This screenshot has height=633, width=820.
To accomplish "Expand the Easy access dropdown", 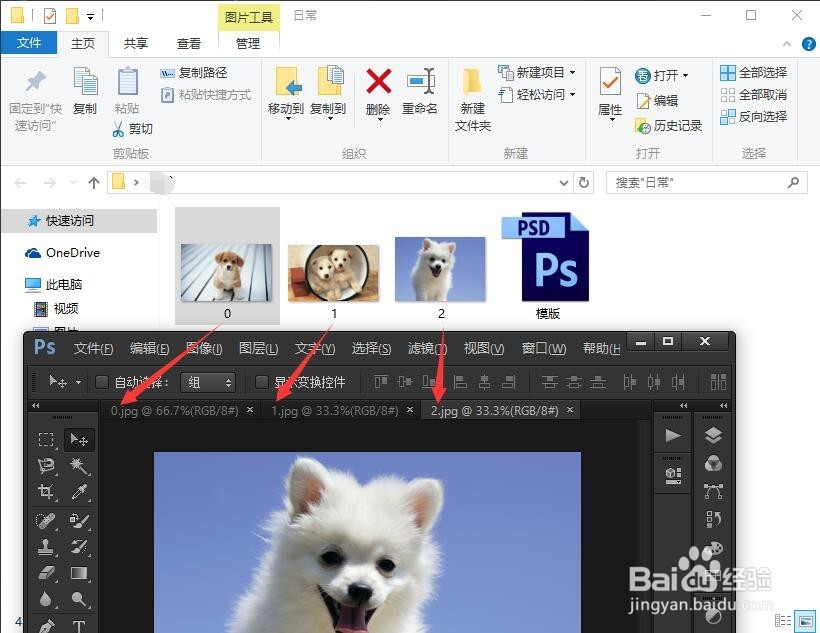I will pos(573,95).
